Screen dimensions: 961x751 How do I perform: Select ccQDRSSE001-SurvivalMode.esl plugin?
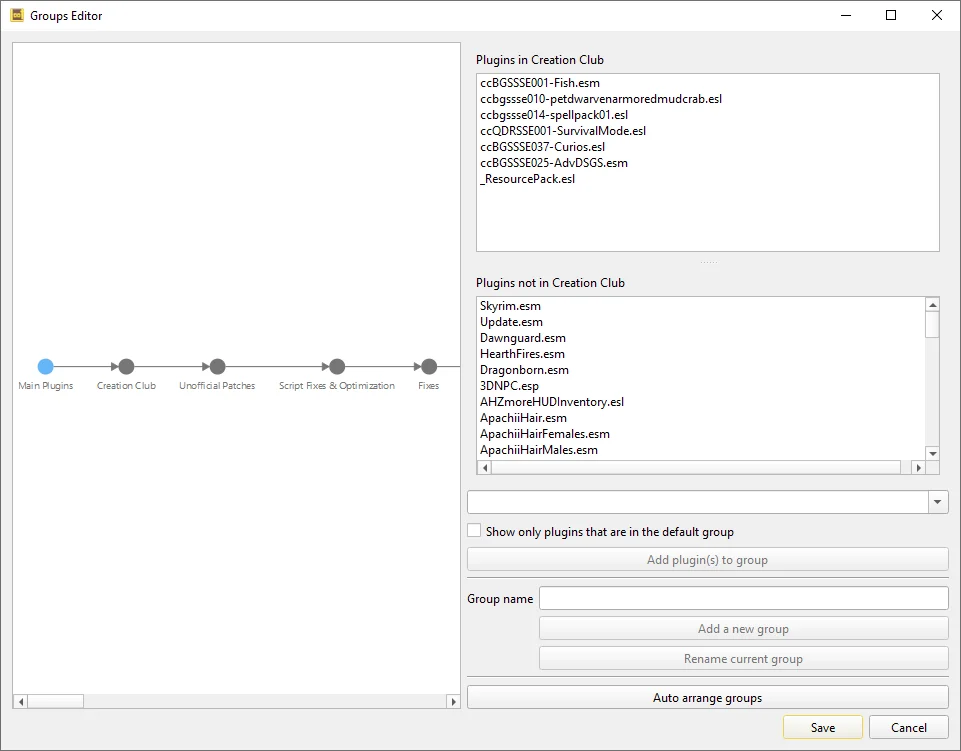pyautogui.click(x=563, y=131)
